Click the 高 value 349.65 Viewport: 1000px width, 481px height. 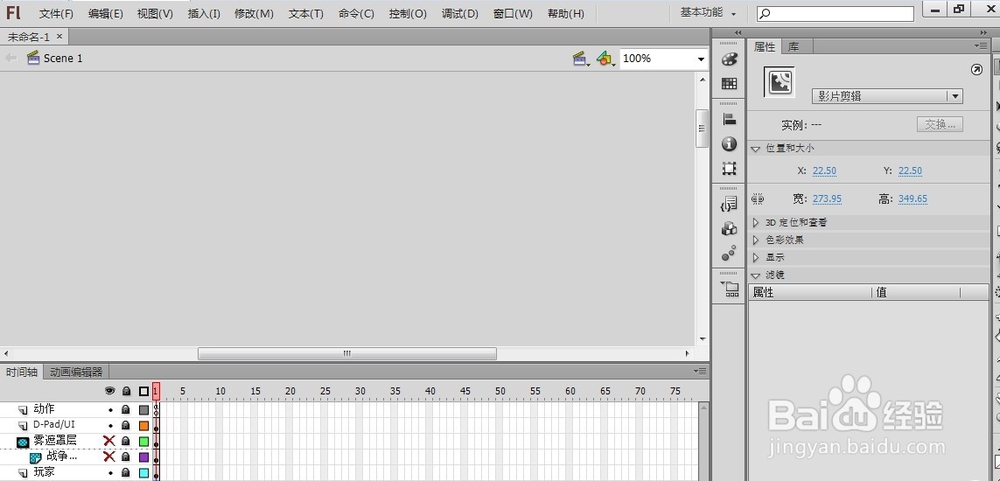pyautogui.click(x=913, y=199)
